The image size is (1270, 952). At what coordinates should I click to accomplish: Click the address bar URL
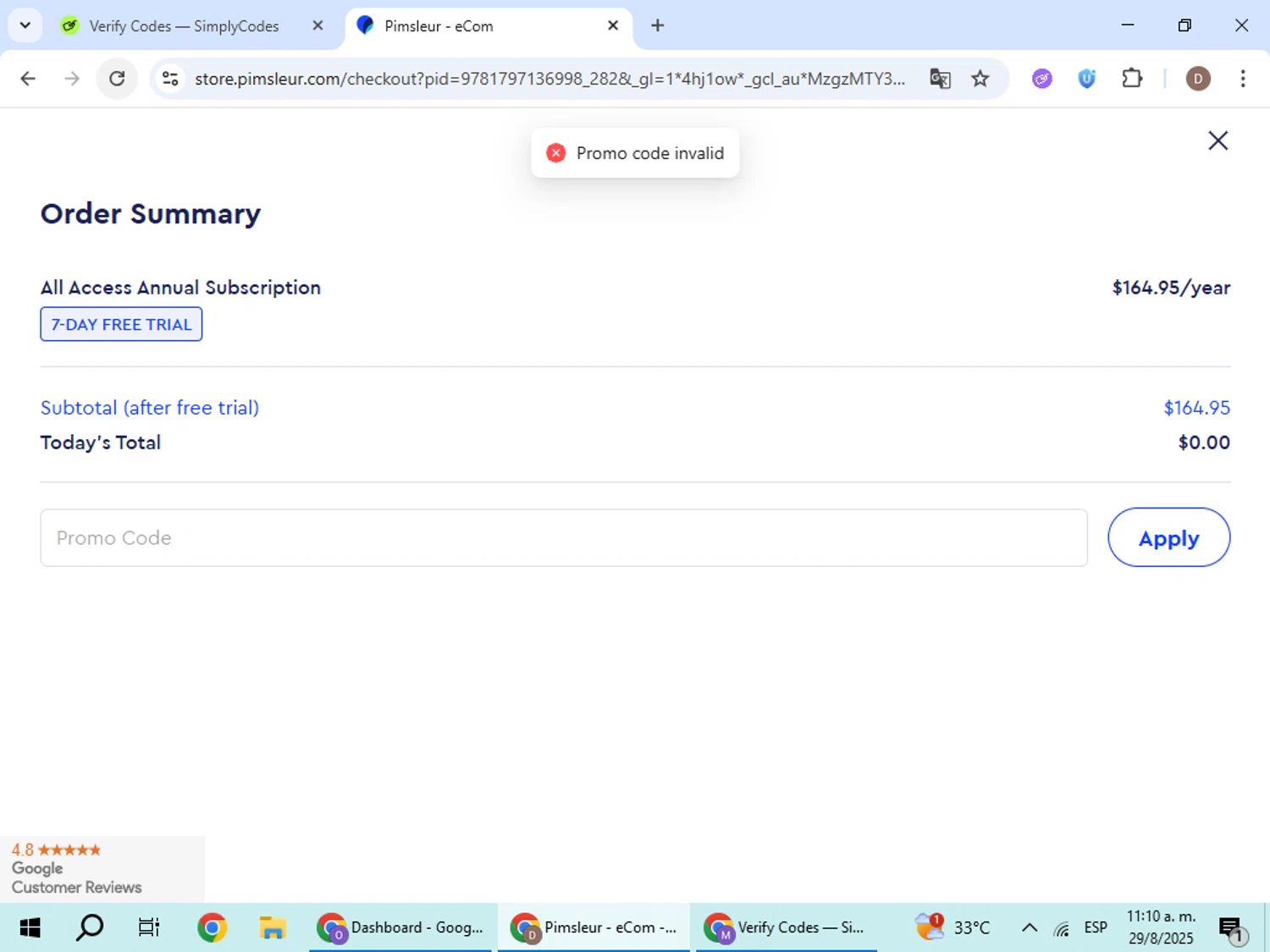549,79
